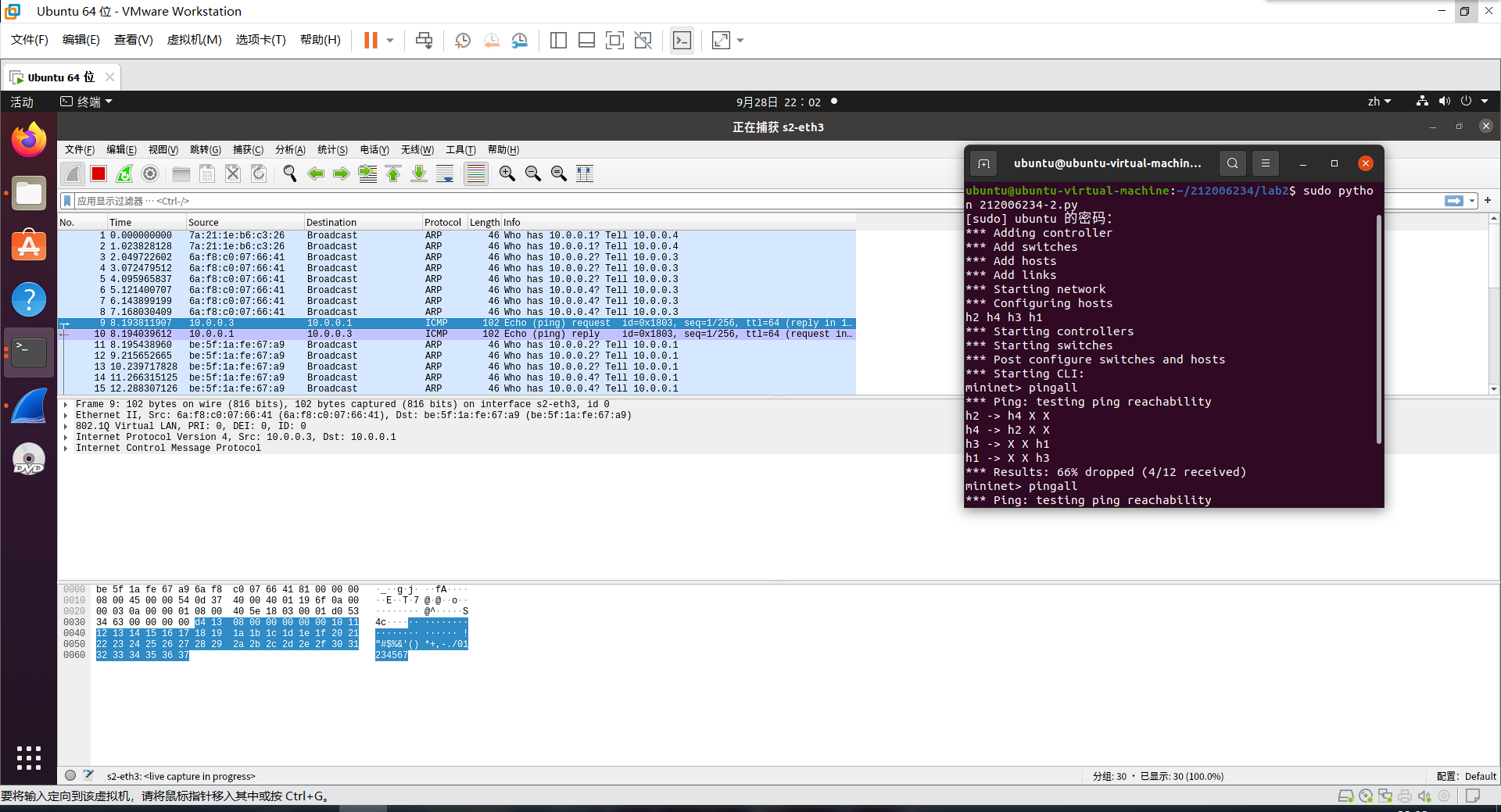Open capture options gear icon
This screenshot has height=812, width=1501.
(x=150, y=173)
